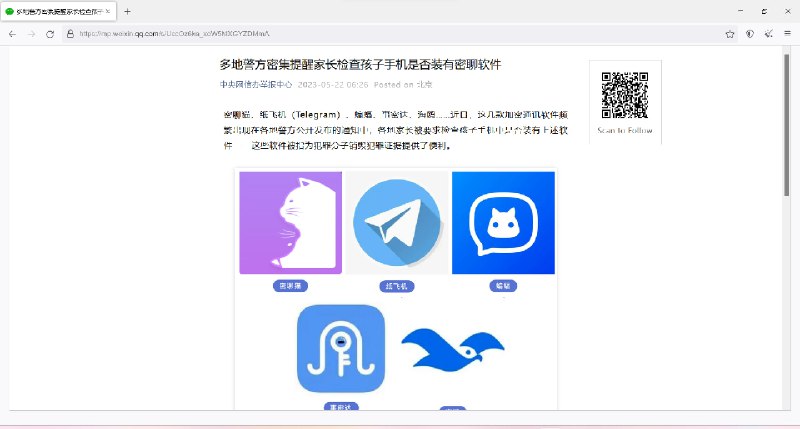This screenshot has height=429, width=800.
Task: Click the Telegram paper plane icon
Action: [396, 223]
